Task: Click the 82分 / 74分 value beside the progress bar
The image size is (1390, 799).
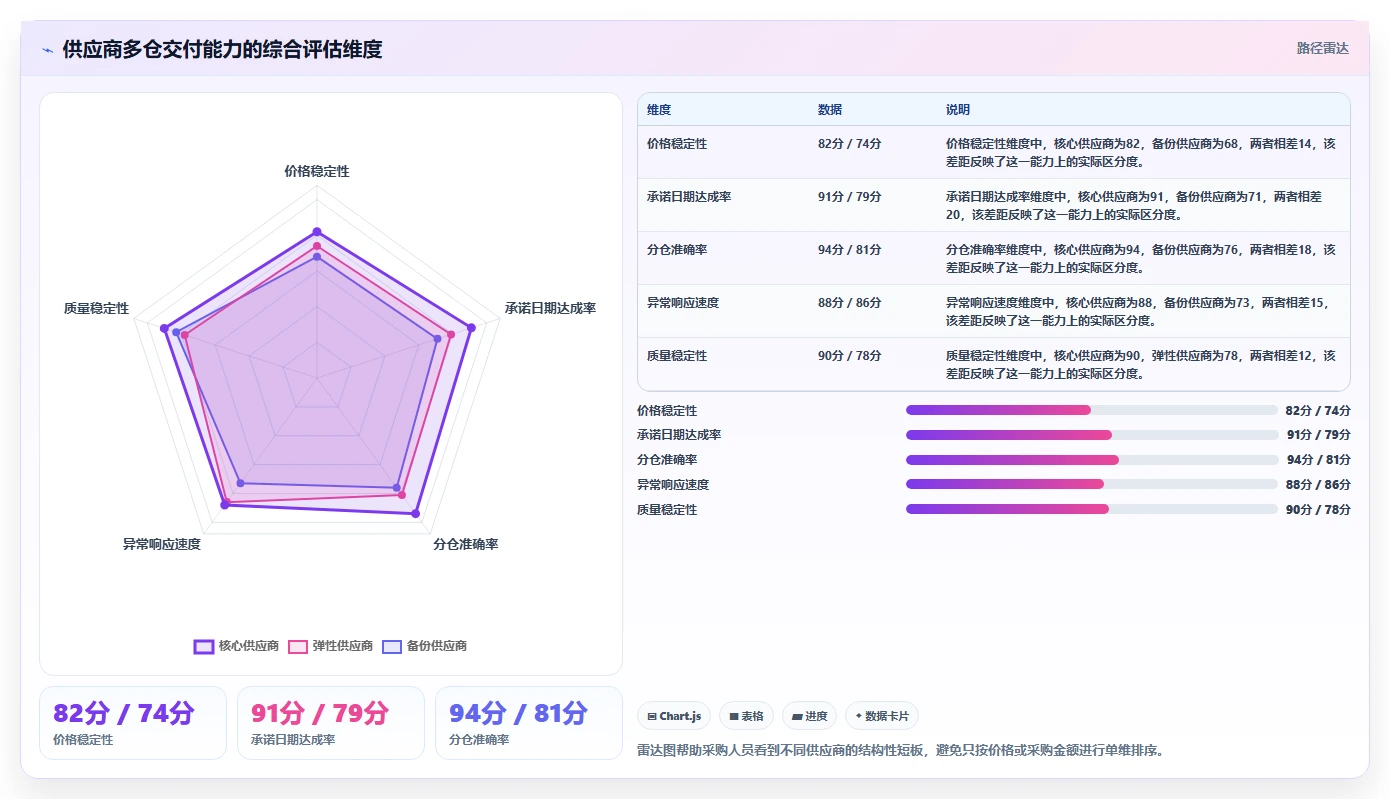Action: (x=1318, y=411)
